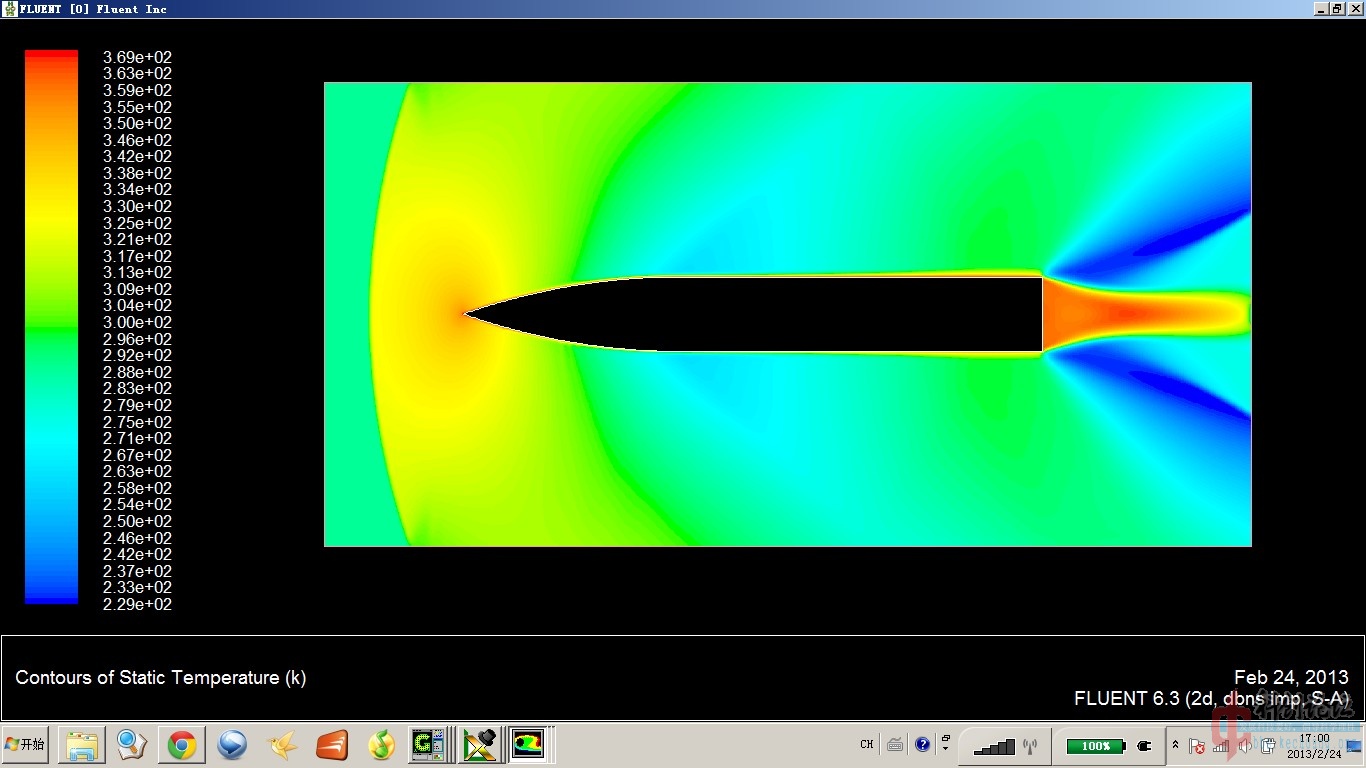Image resolution: width=1366 pixels, height=768 pixels.
Task: Open the file explorer folder icon
Action: click(x=82, y=745)
